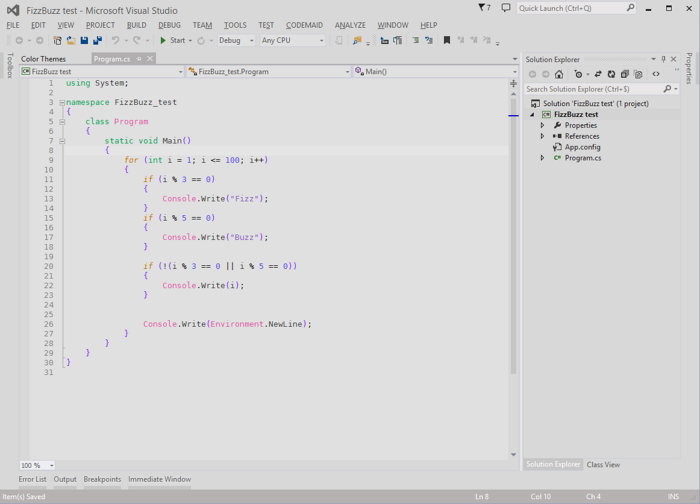Open the Immediate Window panel tab
Image resolution: width=700 pixels, height=504 pixels.
[159, 479]
